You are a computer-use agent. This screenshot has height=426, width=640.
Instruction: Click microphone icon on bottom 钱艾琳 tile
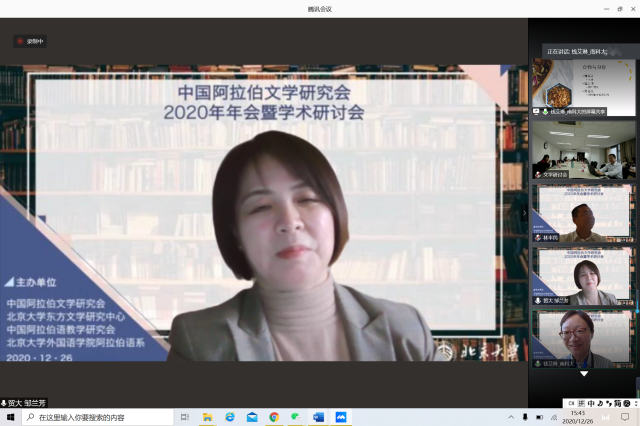(538, 365)
